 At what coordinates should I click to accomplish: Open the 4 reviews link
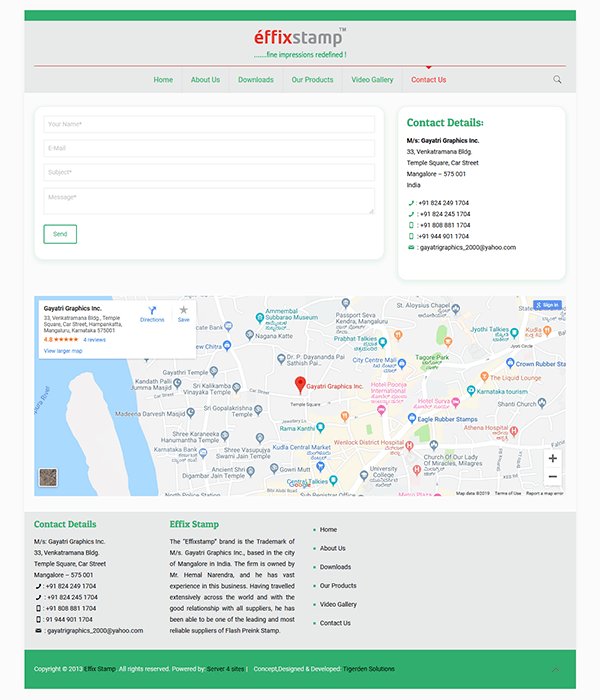click(x=95, y=340)
